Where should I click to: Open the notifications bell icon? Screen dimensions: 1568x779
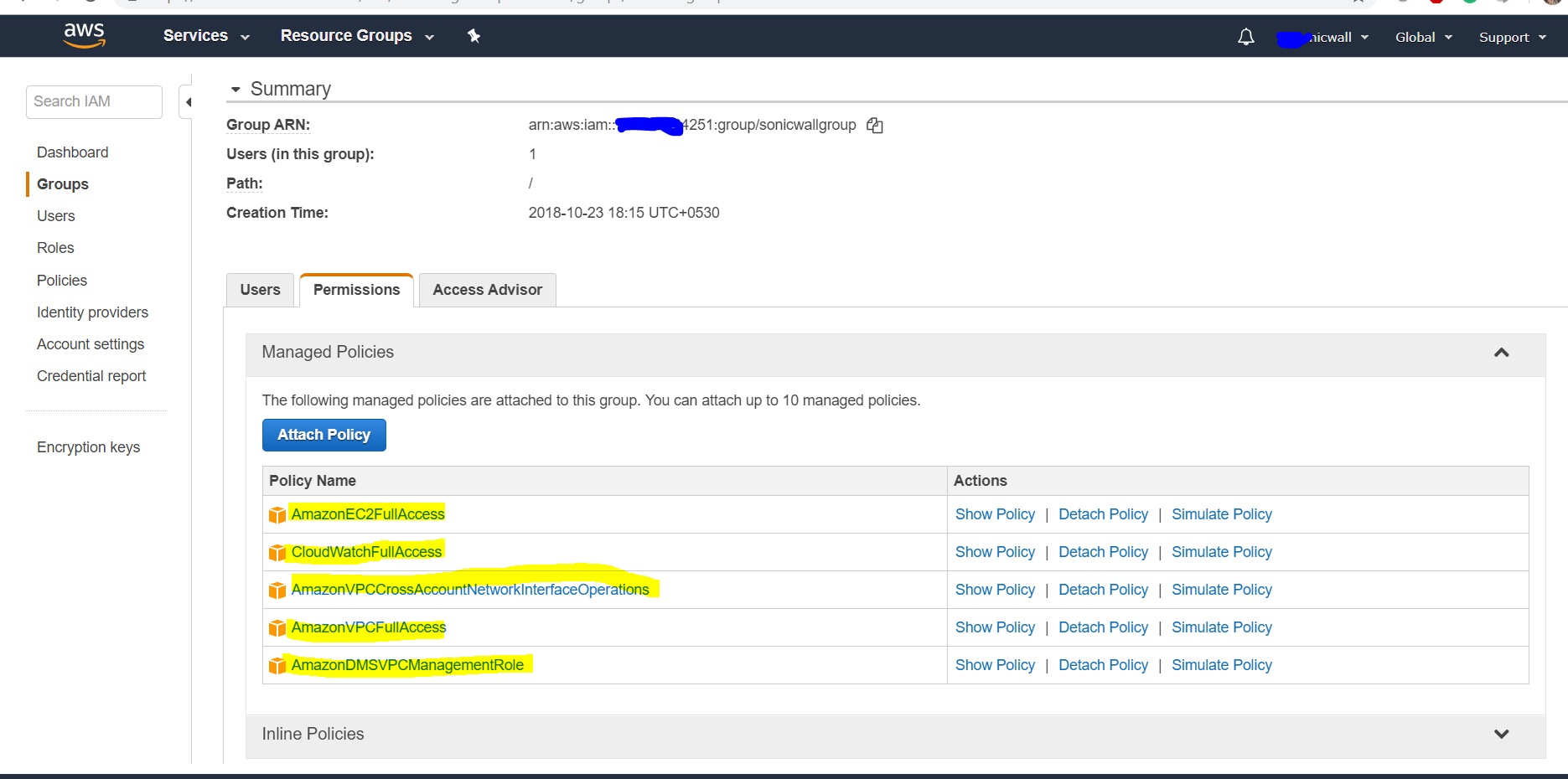pyautogui.click(x=1245, y=37)
